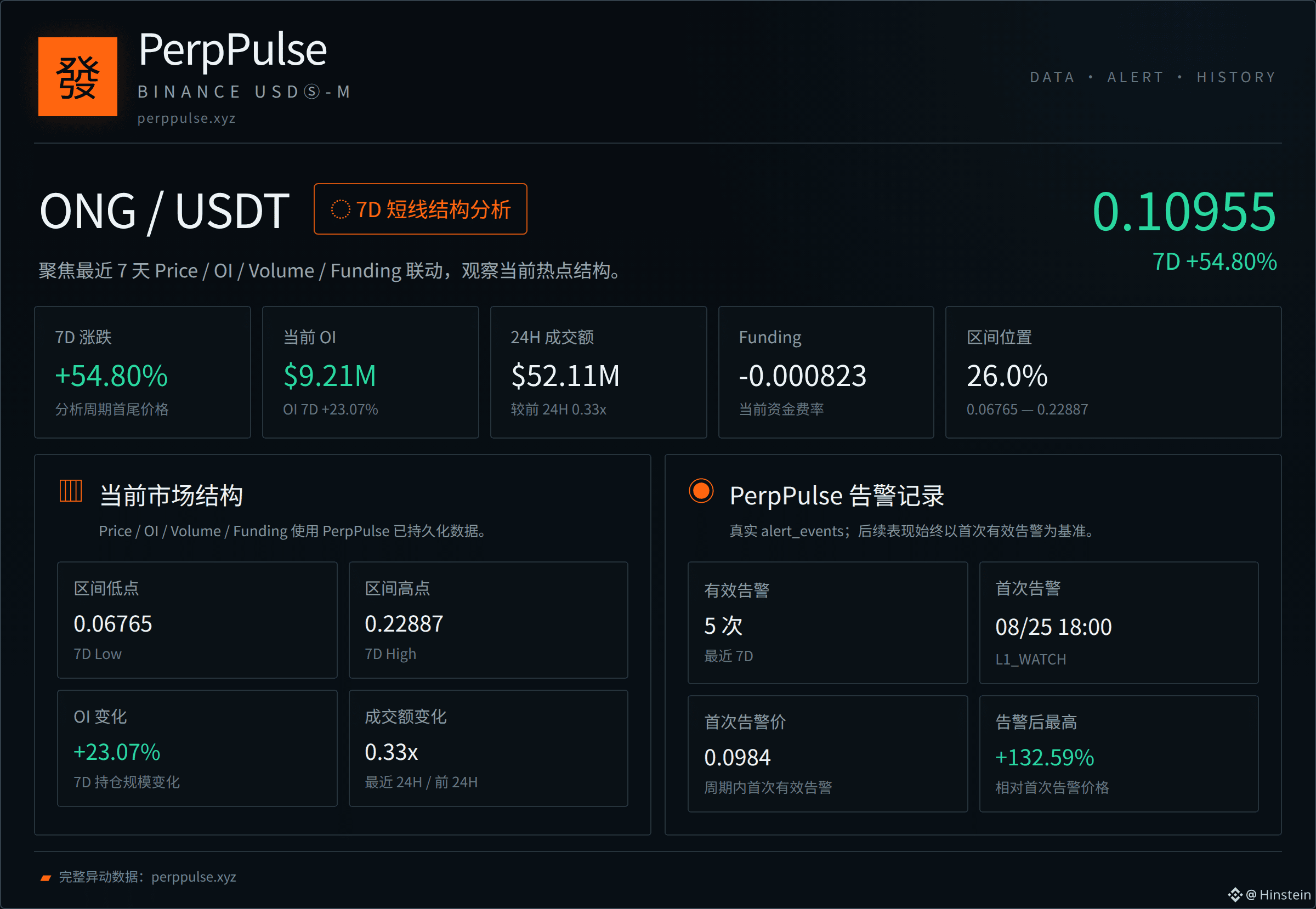Click the range caption 0.06765 — 0.22887
The width and height of the screenshot is (1316, 909).
tap(1027, 409)
